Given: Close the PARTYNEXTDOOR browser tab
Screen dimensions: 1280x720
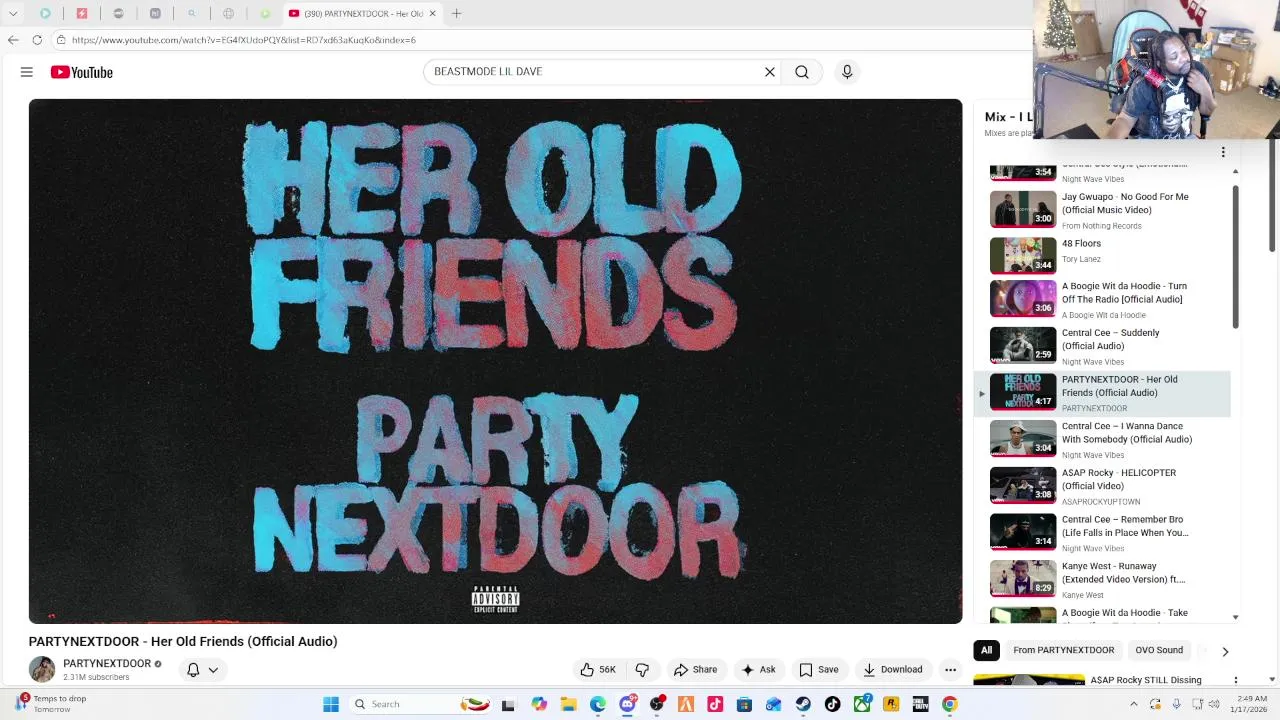Looking at the screenshot, I should pos(432,14).
